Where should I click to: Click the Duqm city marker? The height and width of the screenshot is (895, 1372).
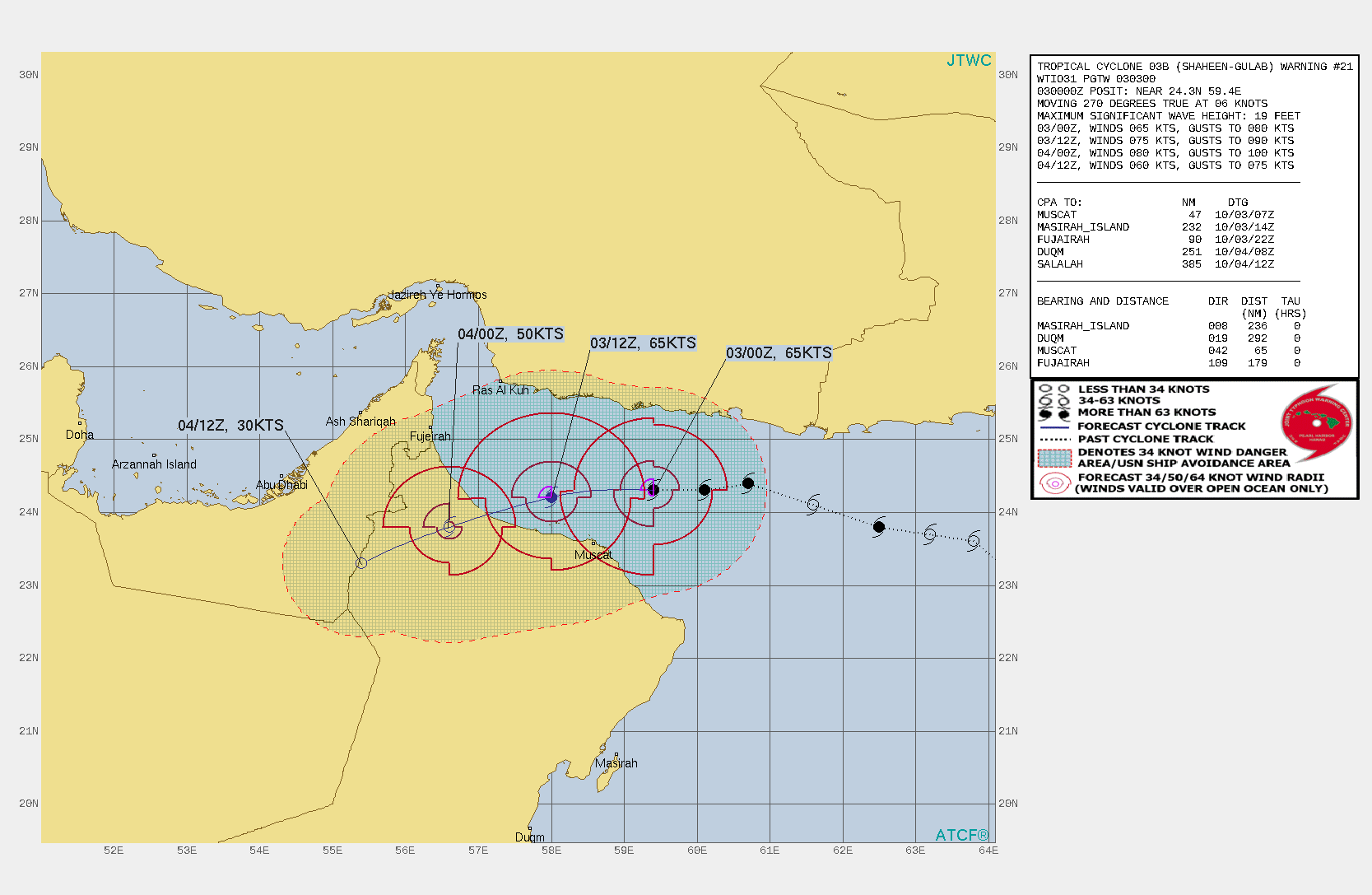(530, 828)
